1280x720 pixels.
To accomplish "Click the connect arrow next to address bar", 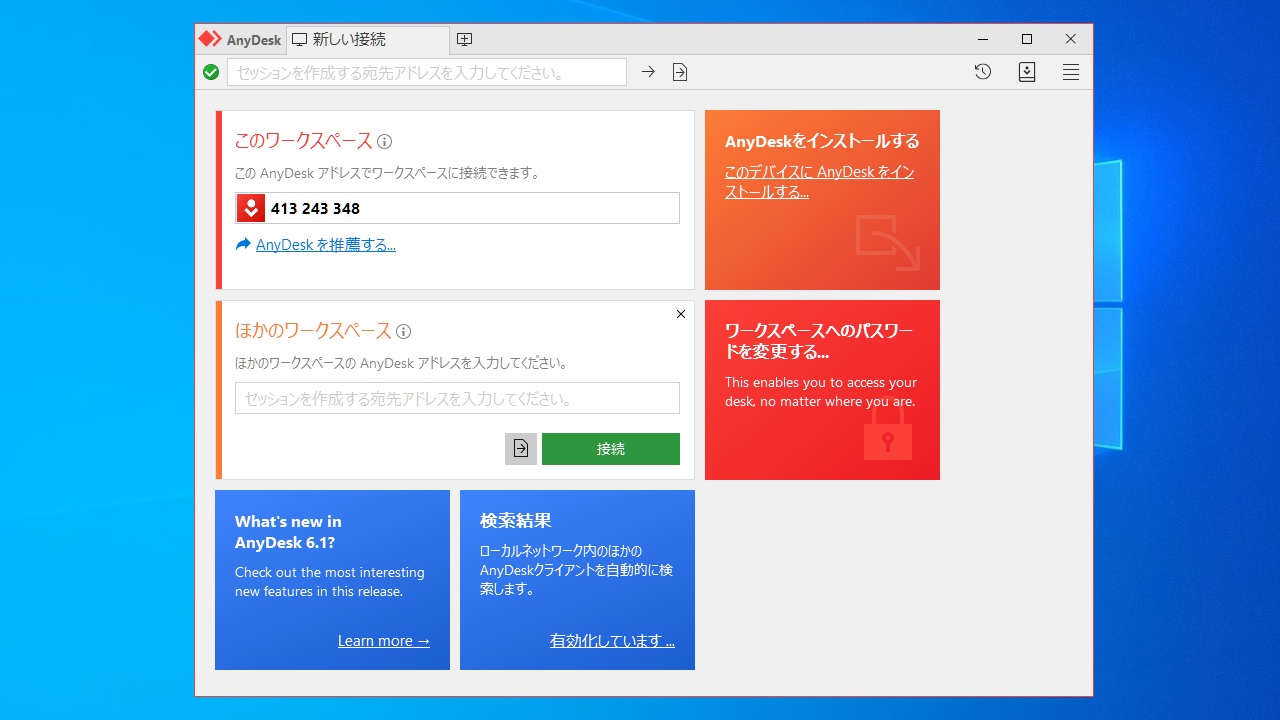I will point(648,72).
